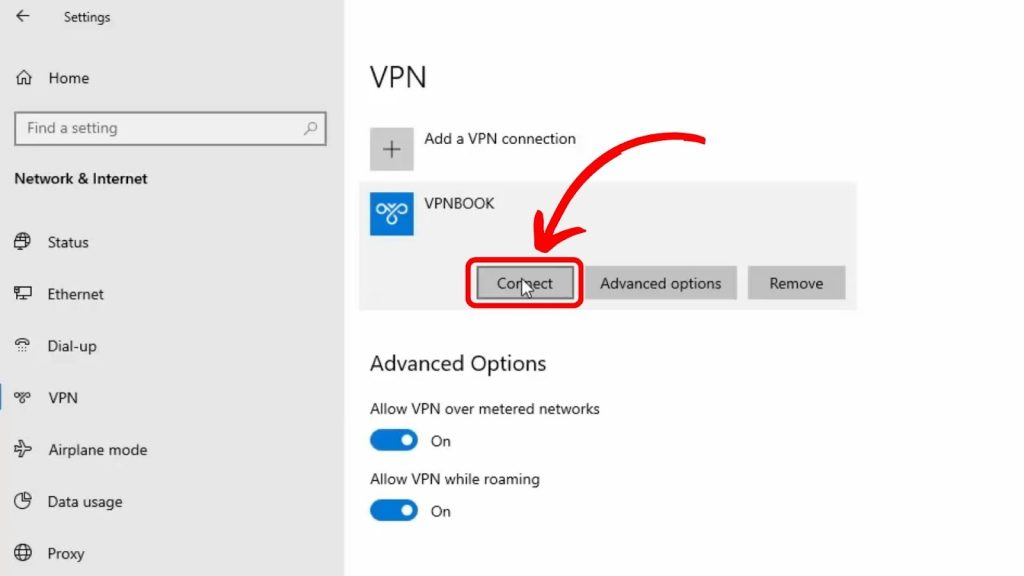The width and height of the screenshot is (1024, 576).
Task: Click the back arrow
Action: tap(22, 16)
